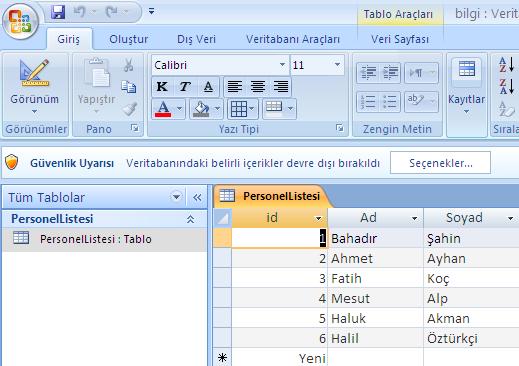This screenshot has height=366, width=519.
Task: Click the cut scissors icon
Action: point(128,65)
